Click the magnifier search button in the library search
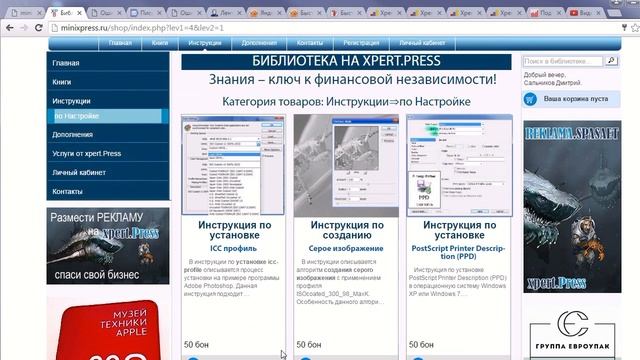The image size is (640, 360). coord(611,61)
